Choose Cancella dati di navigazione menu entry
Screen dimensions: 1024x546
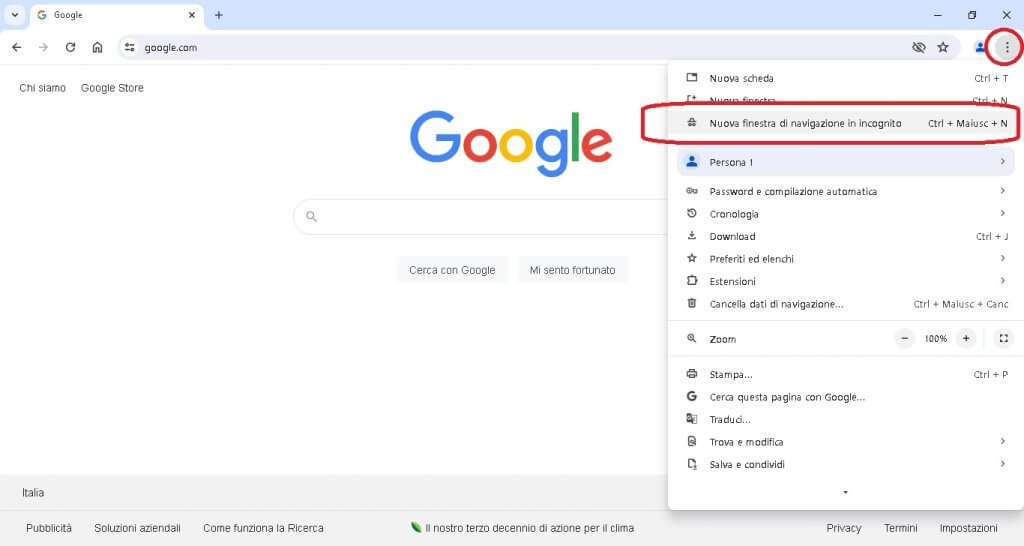[x=776, y=304]
